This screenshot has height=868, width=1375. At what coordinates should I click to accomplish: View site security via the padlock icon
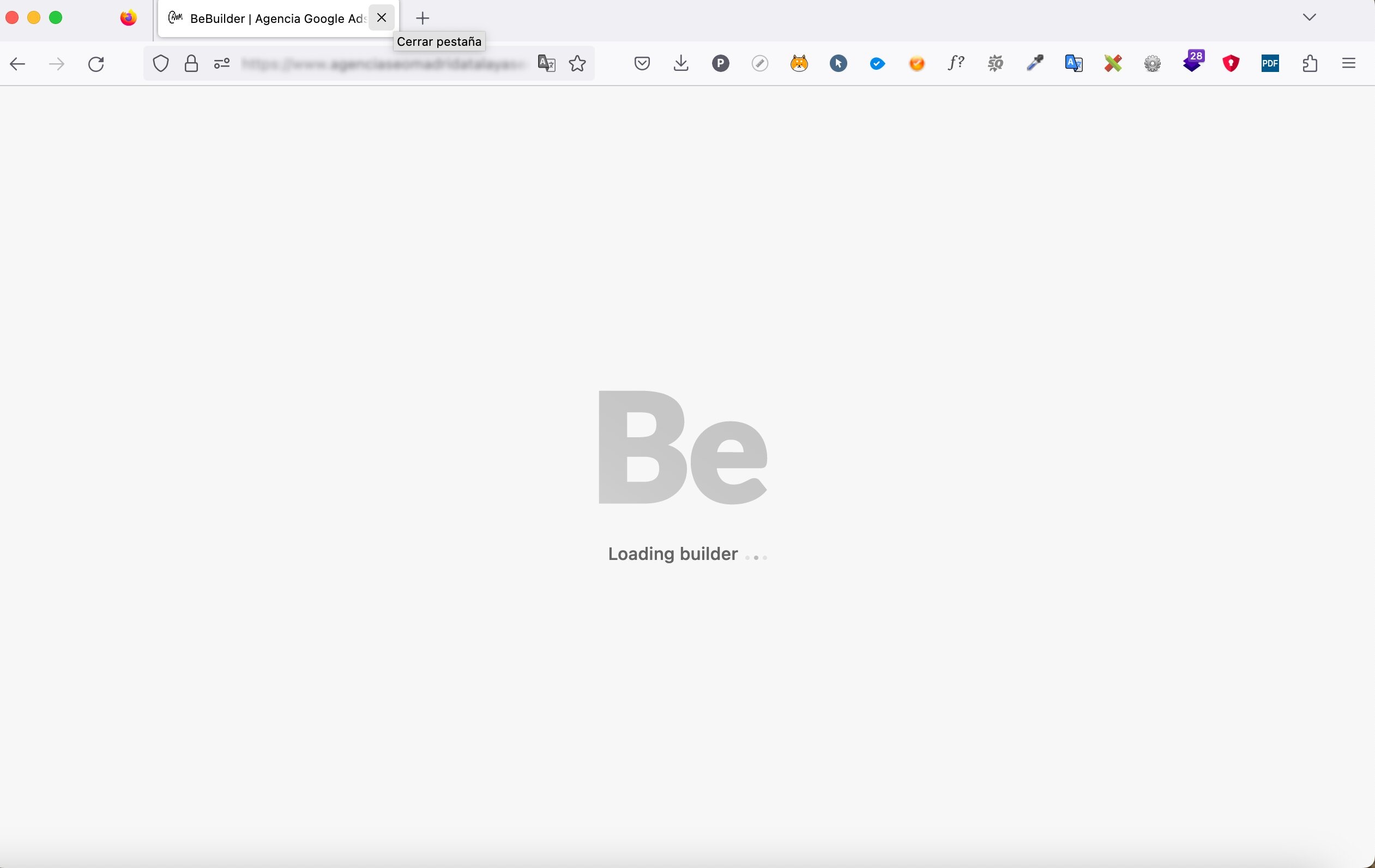pyautogui.click(x=191, y=63)
